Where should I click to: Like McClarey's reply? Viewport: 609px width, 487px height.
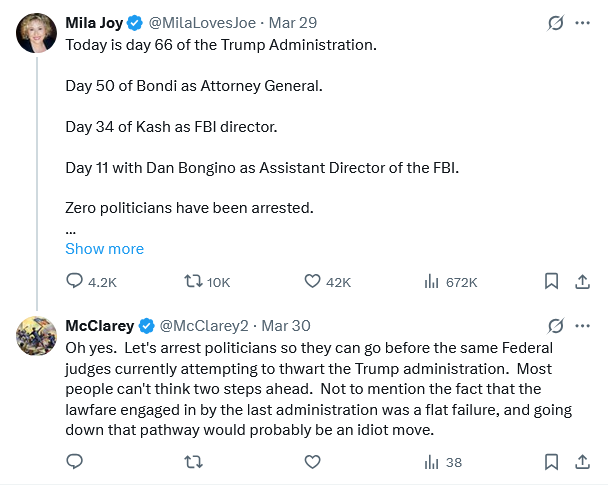coord(312,462)
